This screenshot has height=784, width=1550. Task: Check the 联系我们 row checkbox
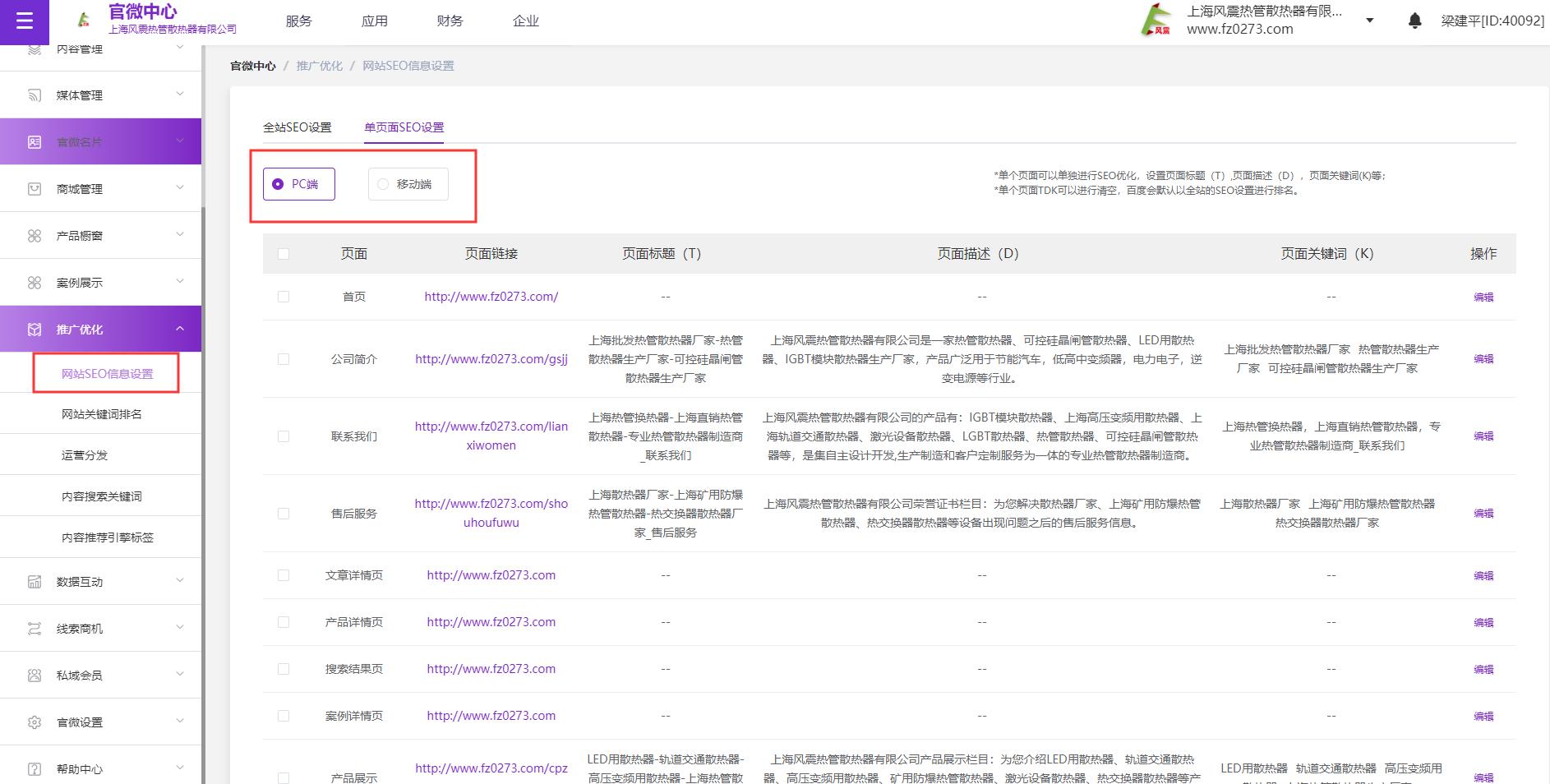coord(284,436)
